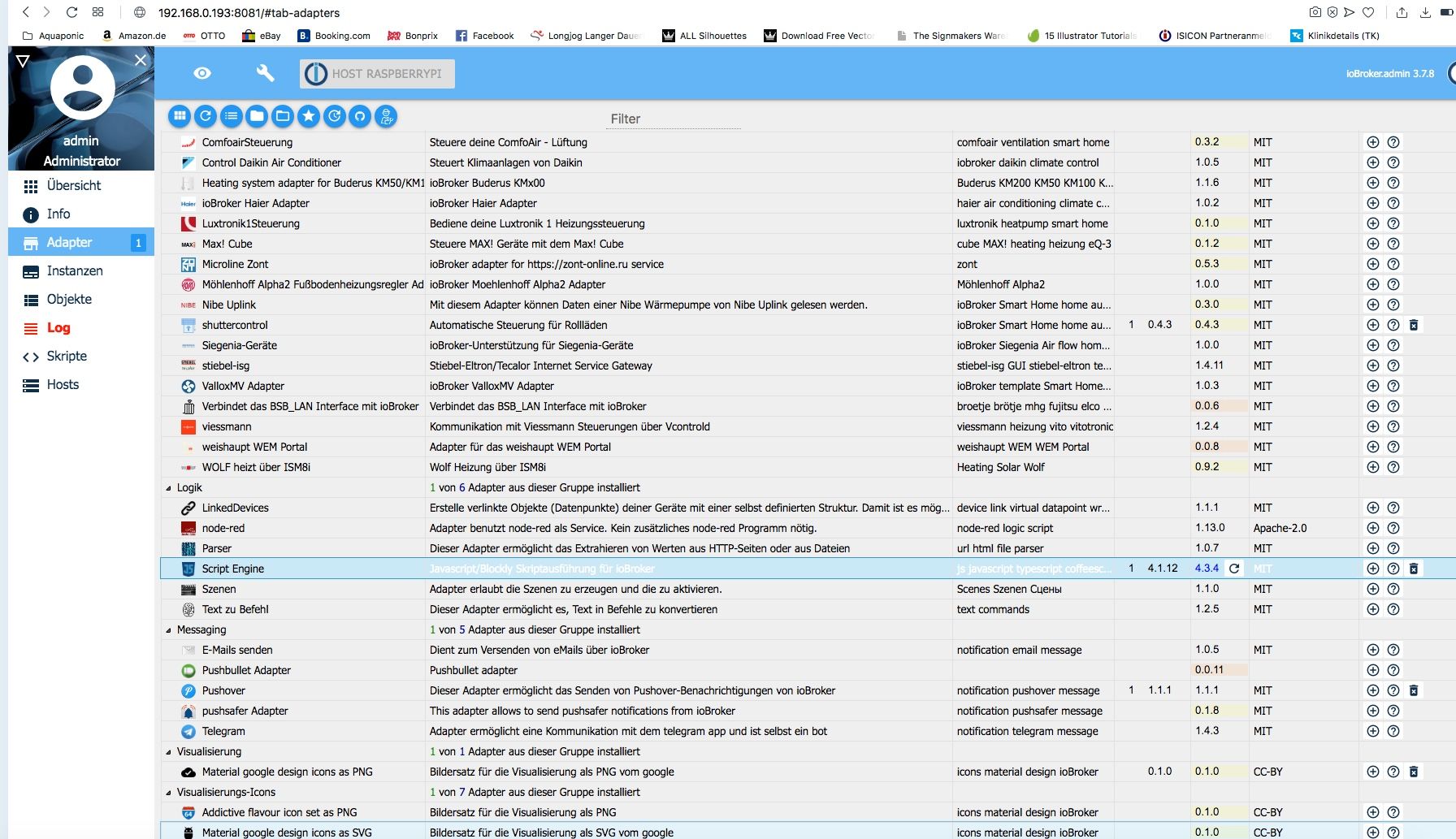This screenshot has width=1456, height=839.
Task: Select the Script Engine adapter row name
Action: coord(233,569)
